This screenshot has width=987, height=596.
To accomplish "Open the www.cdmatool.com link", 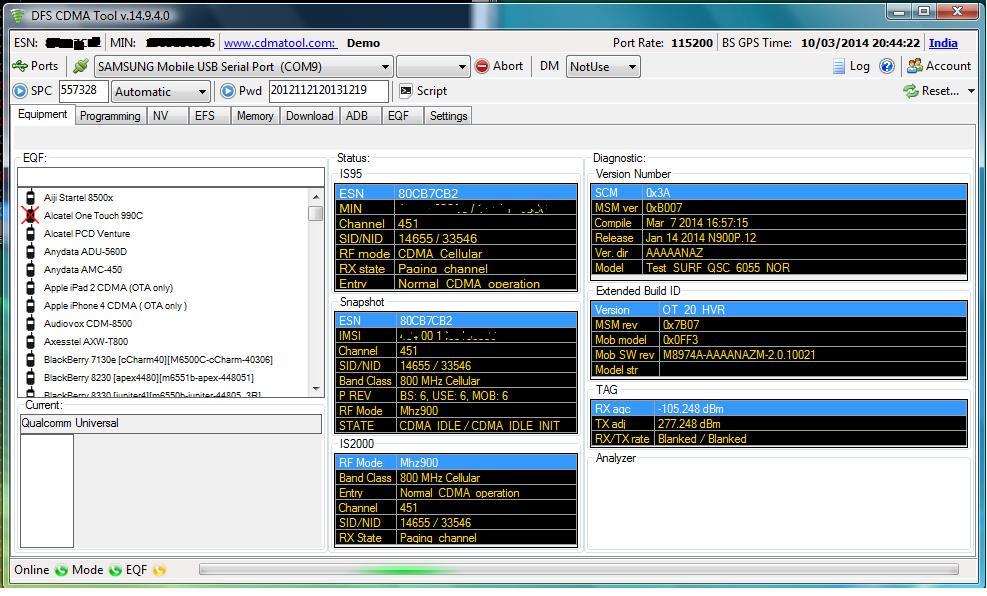I will point(279,43).
